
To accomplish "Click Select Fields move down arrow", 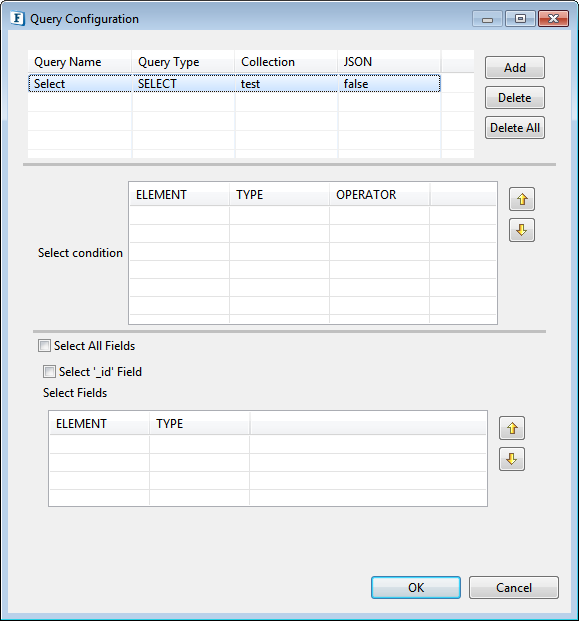I will [x=512, y=459].
